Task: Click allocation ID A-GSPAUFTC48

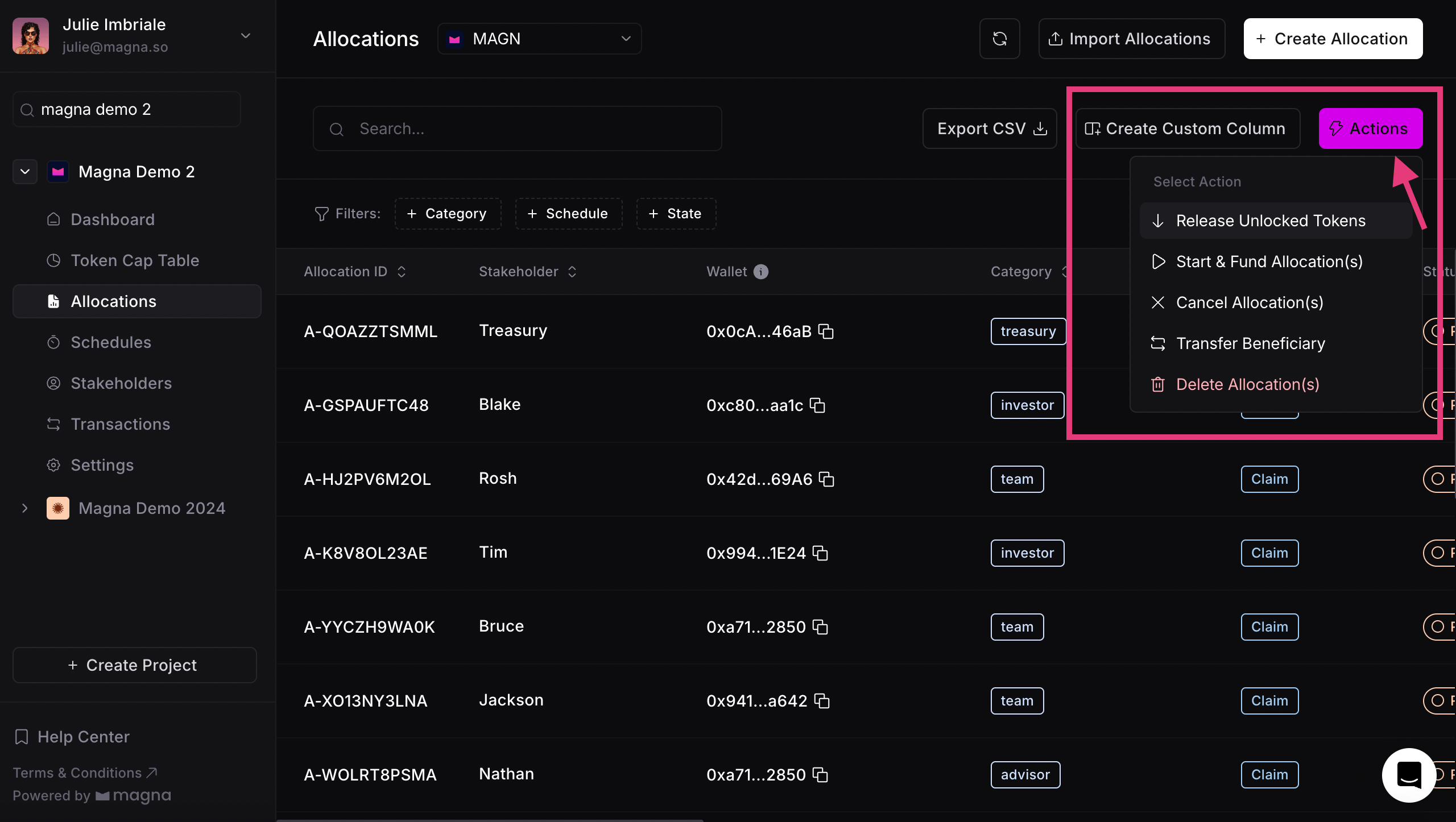Action: [x=366, y=405]
